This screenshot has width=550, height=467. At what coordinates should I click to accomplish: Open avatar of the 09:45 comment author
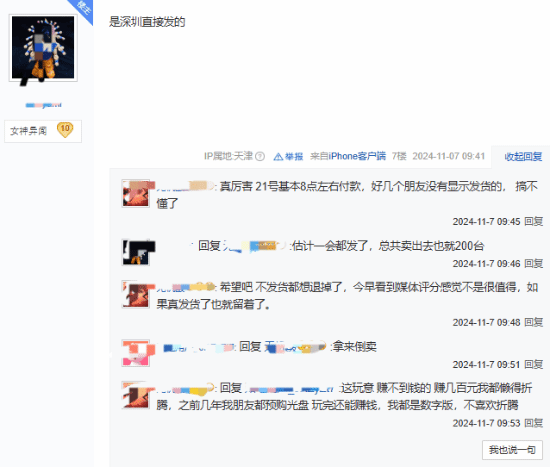(x=136, y=193)
